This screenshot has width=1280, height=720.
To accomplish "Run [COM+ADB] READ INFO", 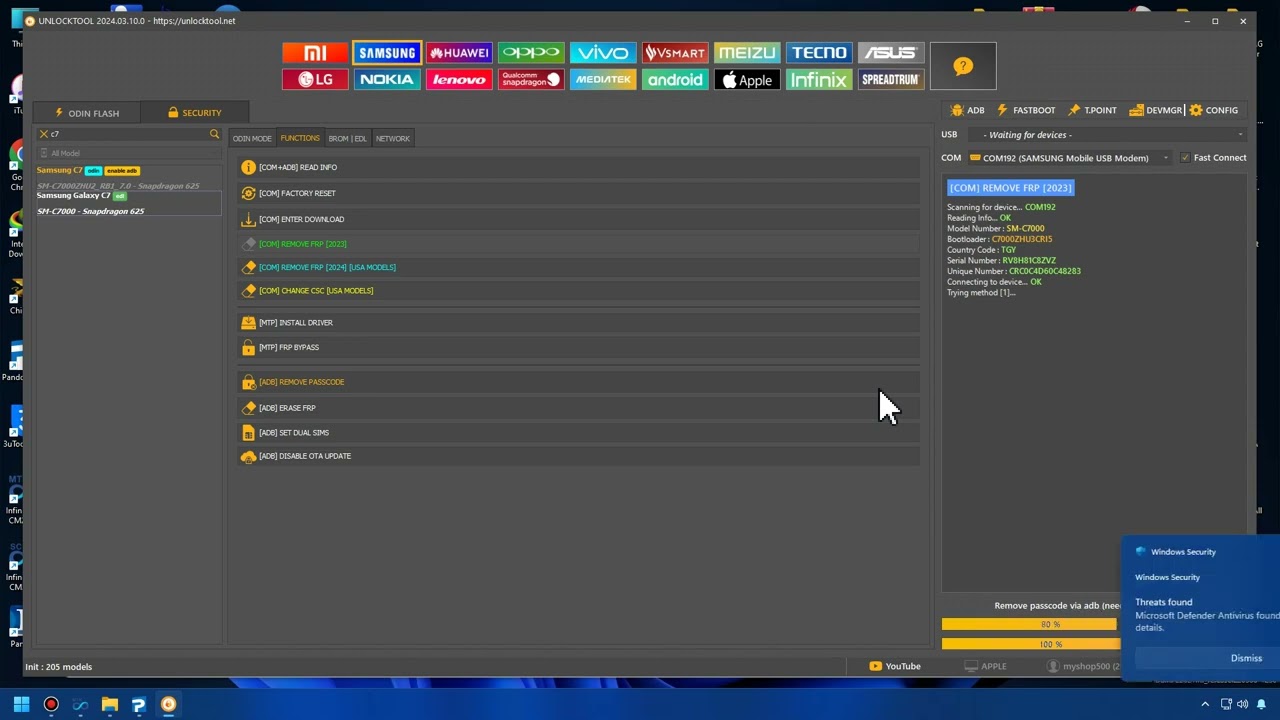I will [579, 167].
